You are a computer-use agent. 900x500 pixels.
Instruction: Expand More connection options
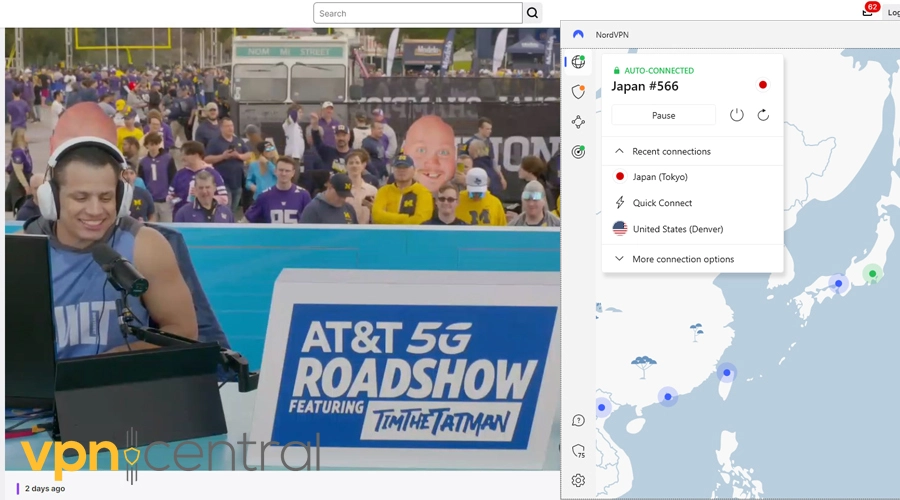coord(692,259)
